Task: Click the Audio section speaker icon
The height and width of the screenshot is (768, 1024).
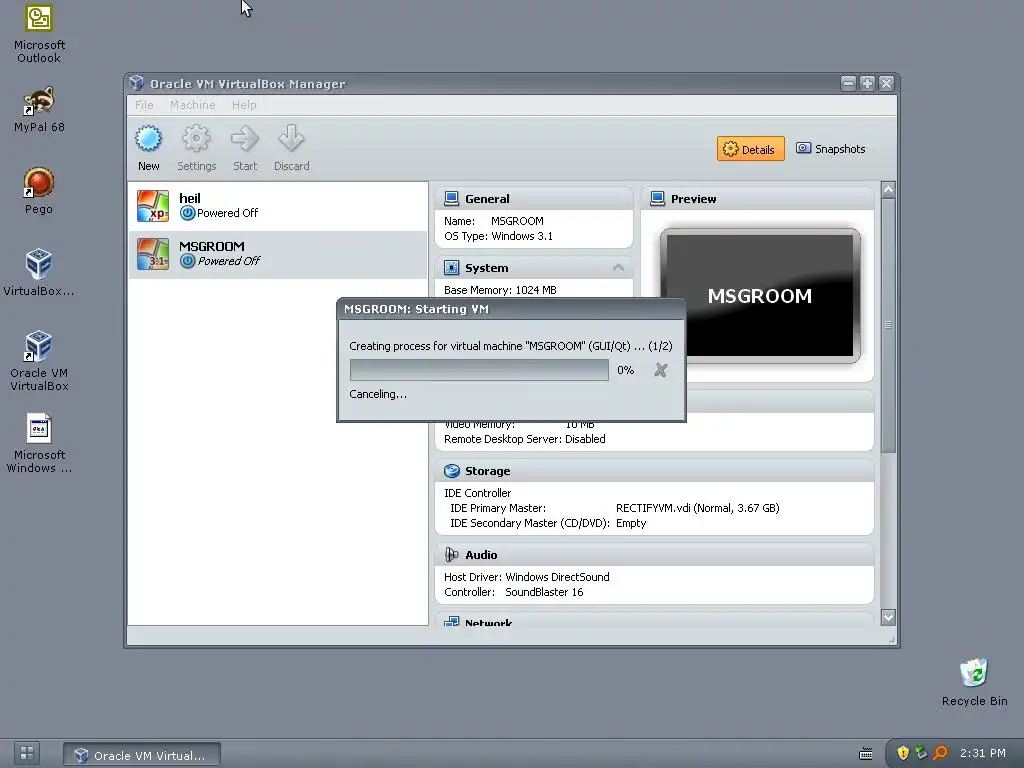Action: click(x=451, y=554)
